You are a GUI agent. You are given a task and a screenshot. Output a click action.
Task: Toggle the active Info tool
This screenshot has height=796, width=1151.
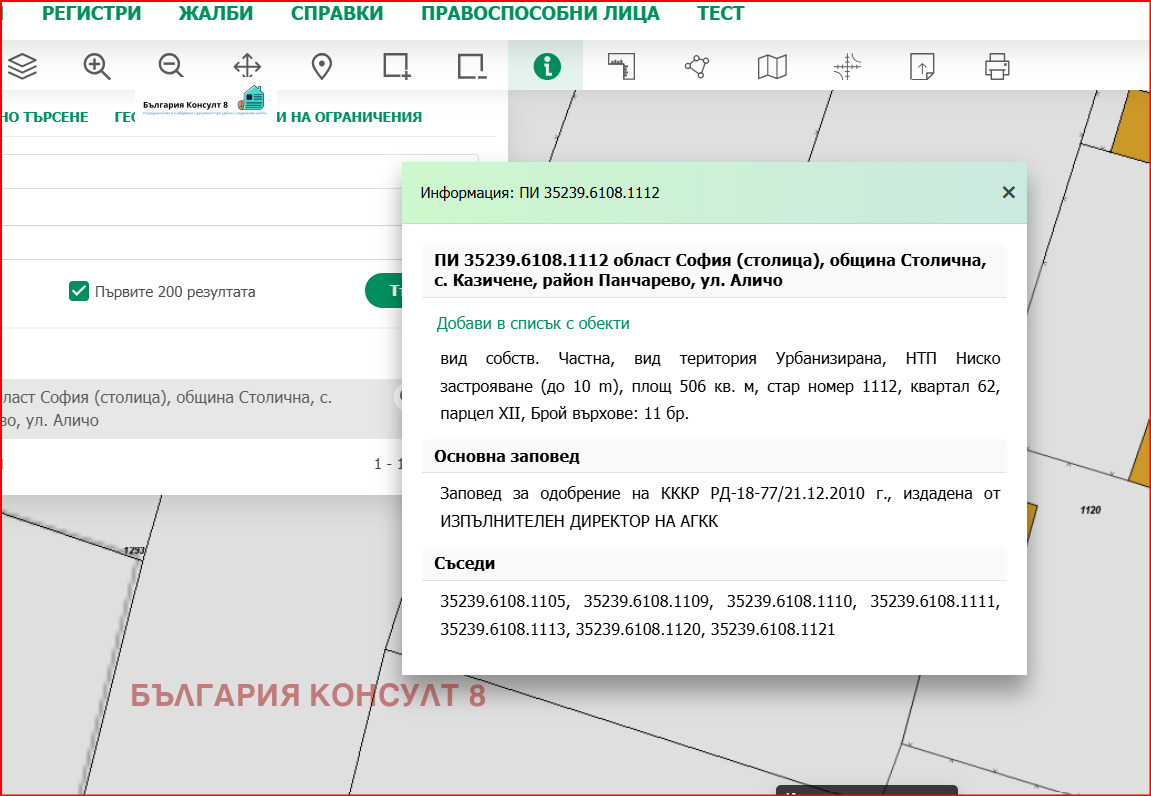click(x=545, y=66)
